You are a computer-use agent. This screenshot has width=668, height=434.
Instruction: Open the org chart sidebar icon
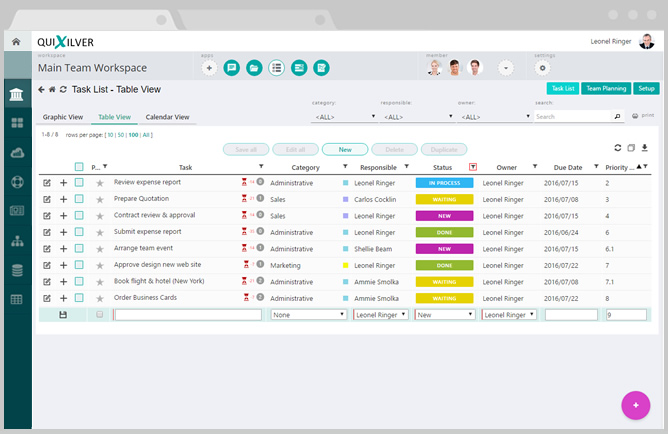pyautogui.click(x=17, y=241)
